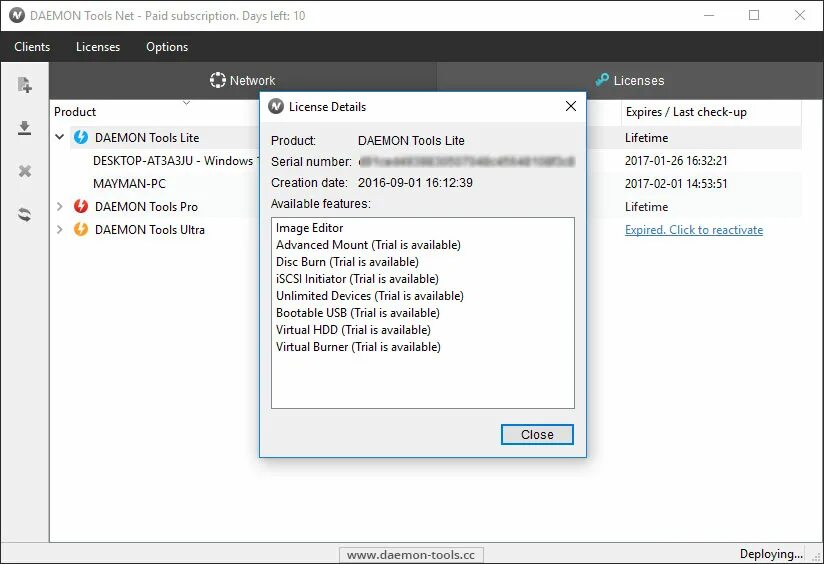Click the DAEMON Tools Pro red icon
824x564 pixels.
point(81,206)
